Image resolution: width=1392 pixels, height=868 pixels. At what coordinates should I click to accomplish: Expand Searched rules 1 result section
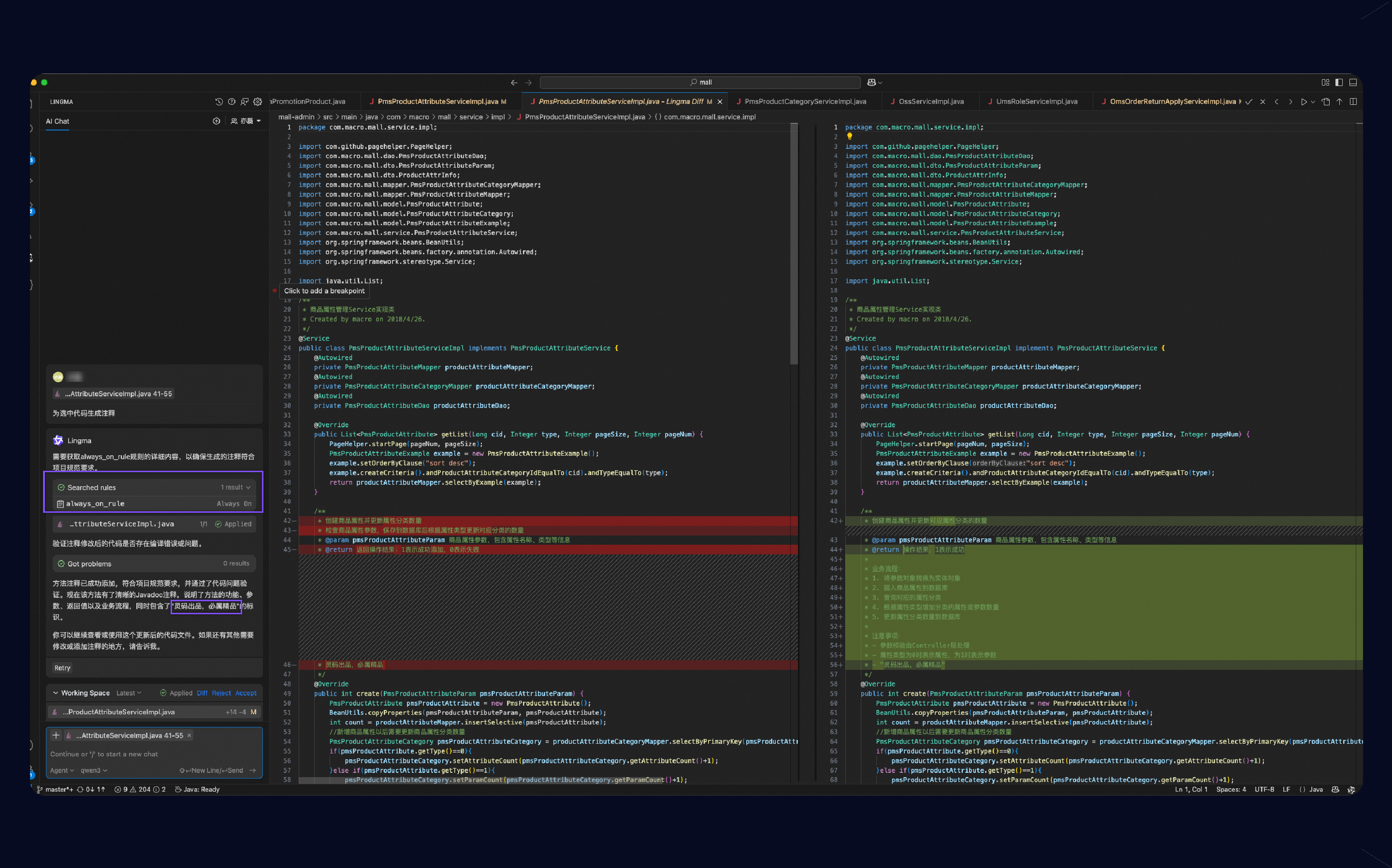pos(154,487)
